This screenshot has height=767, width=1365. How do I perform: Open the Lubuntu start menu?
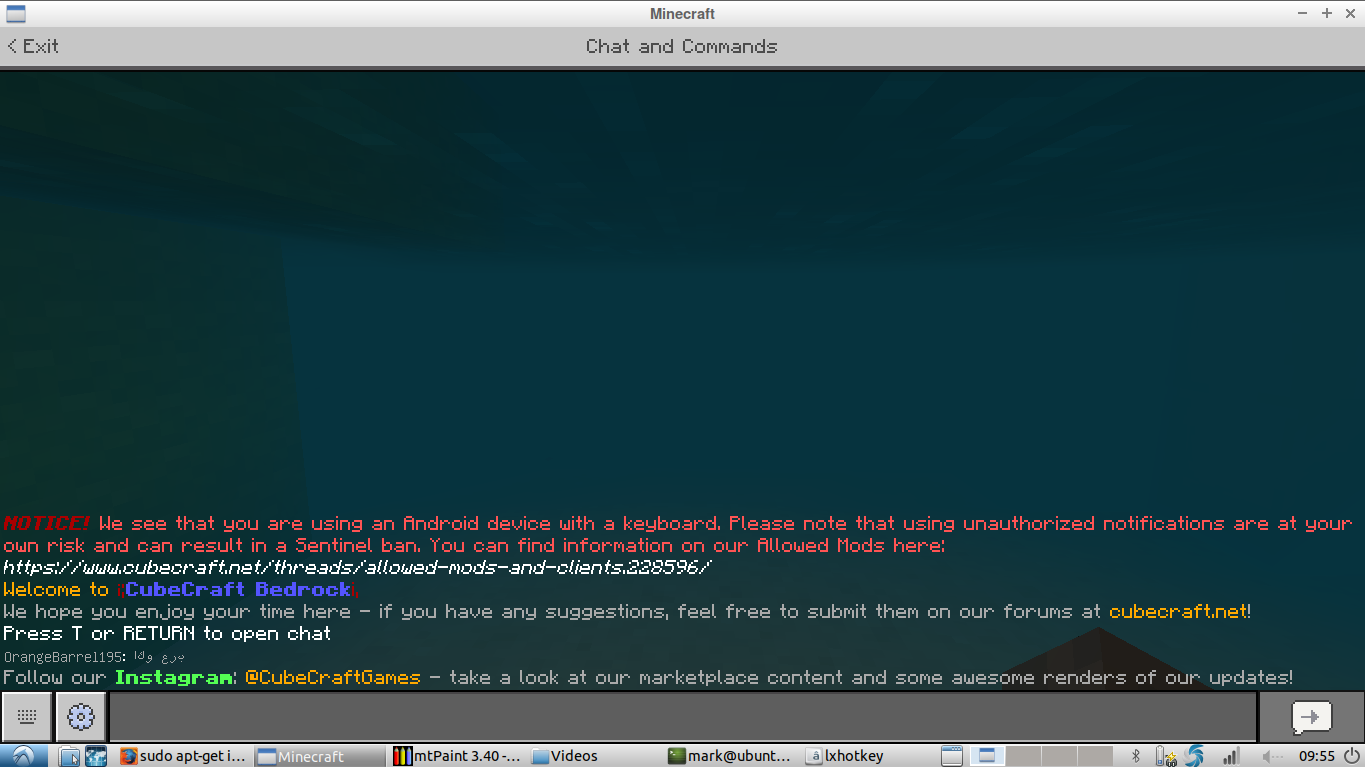point(23,756)
